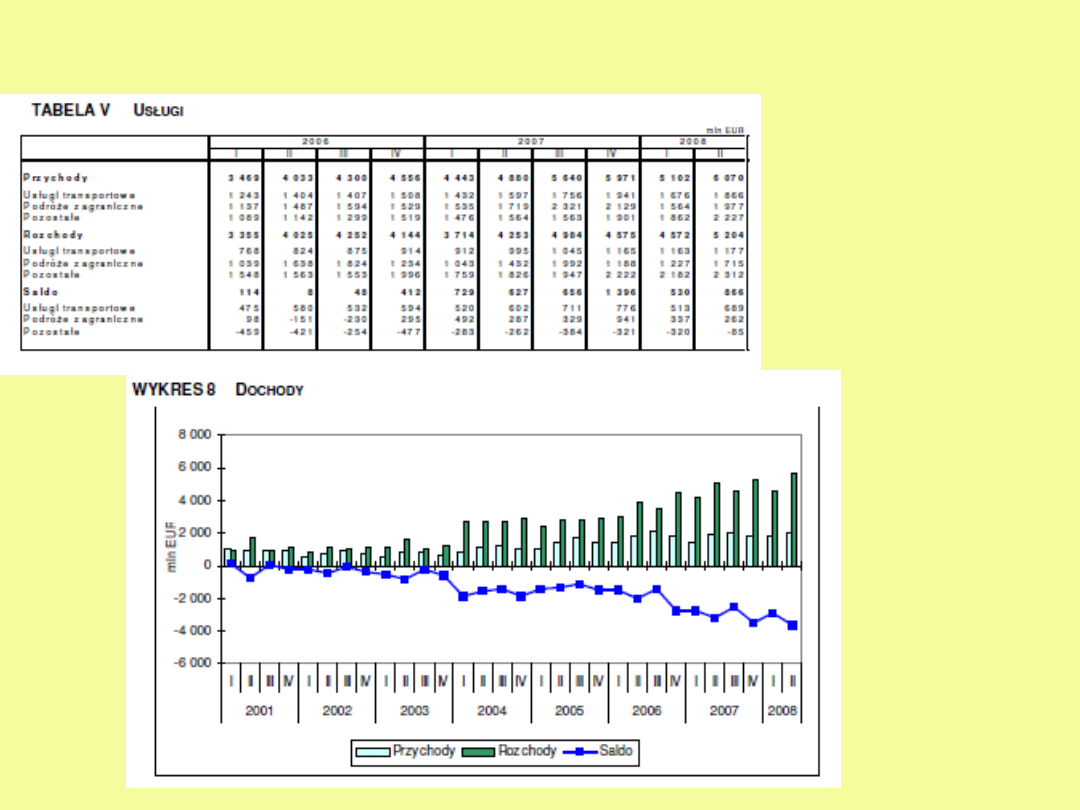Click the Rozchody text in chart legend
The height and width of the screenshot is (810, 1080).
point(526,751)
